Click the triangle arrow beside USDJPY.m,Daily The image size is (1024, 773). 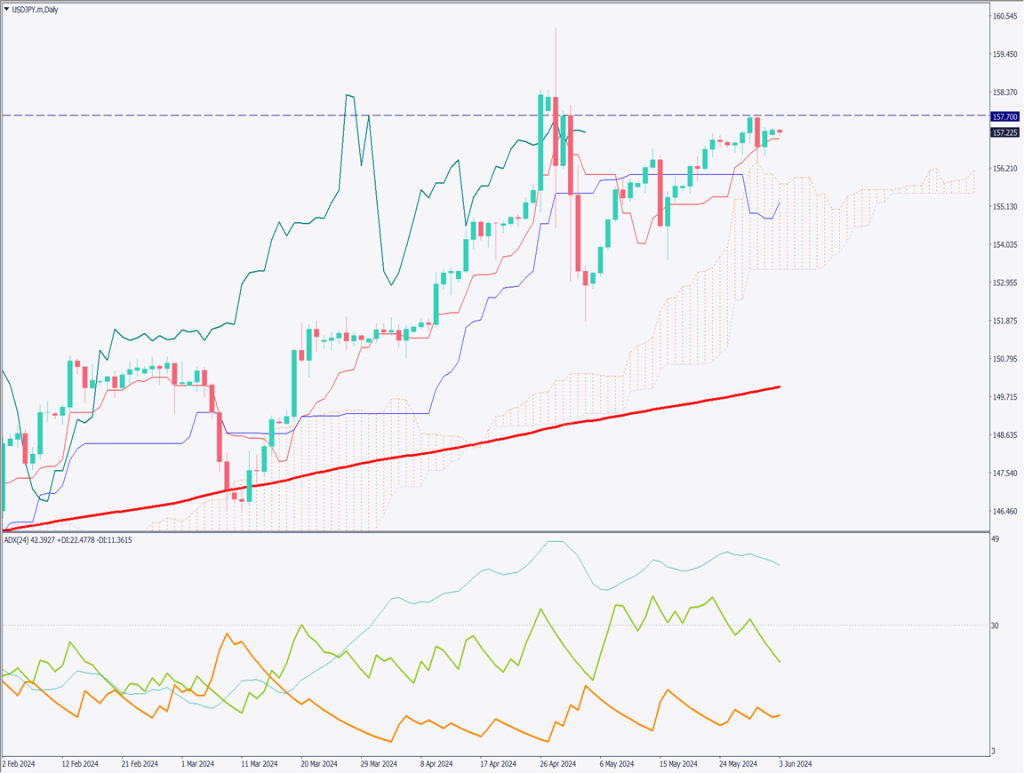7,9
